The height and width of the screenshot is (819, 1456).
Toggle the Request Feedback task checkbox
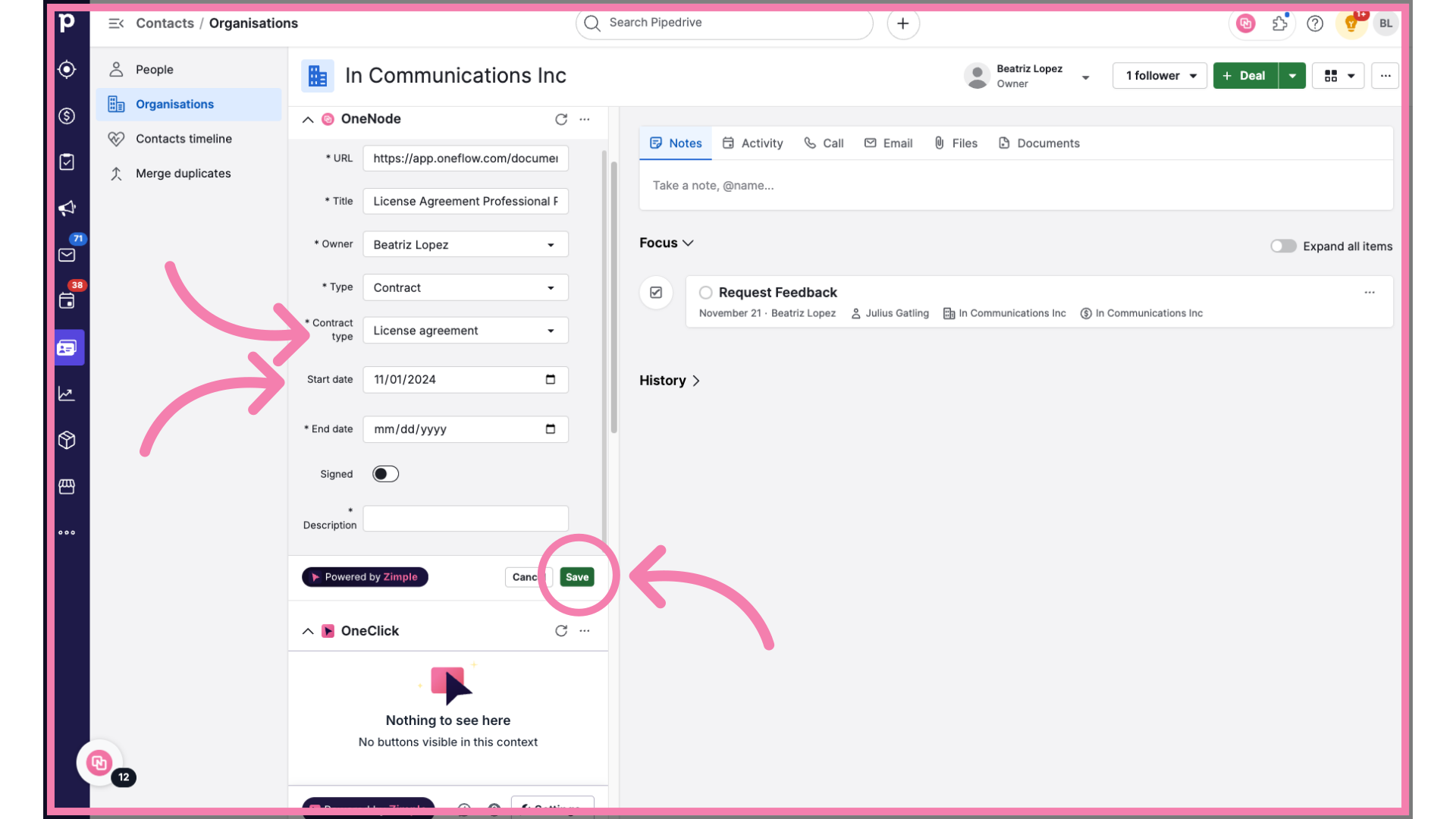(x=706, y=292)
